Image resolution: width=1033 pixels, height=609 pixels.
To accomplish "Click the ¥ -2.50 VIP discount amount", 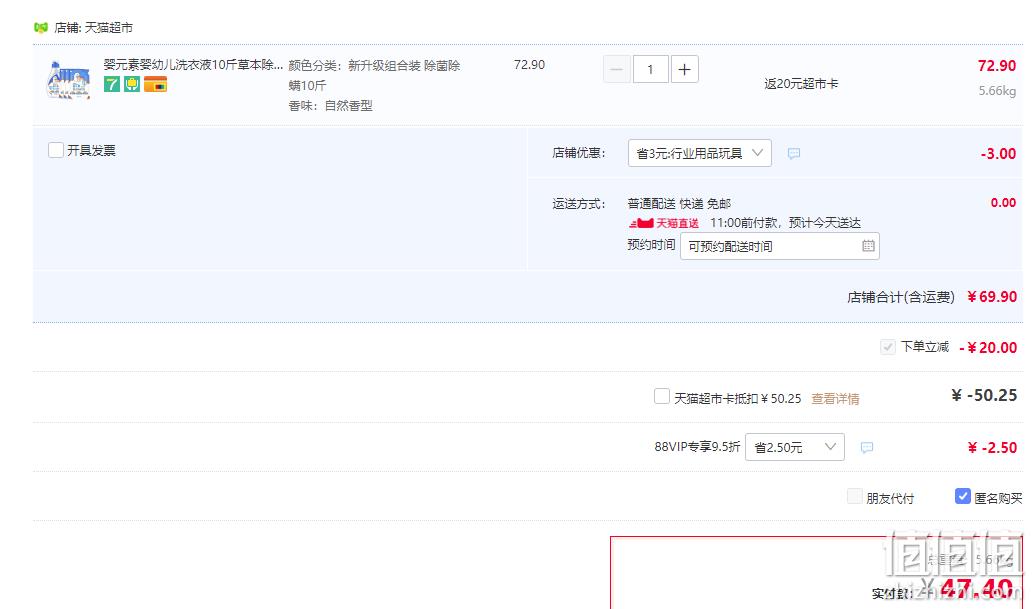I will 992,448.
